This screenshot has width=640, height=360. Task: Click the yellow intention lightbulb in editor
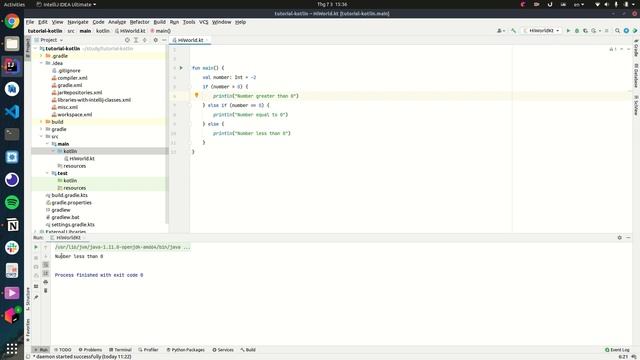(x=196, y=95)
